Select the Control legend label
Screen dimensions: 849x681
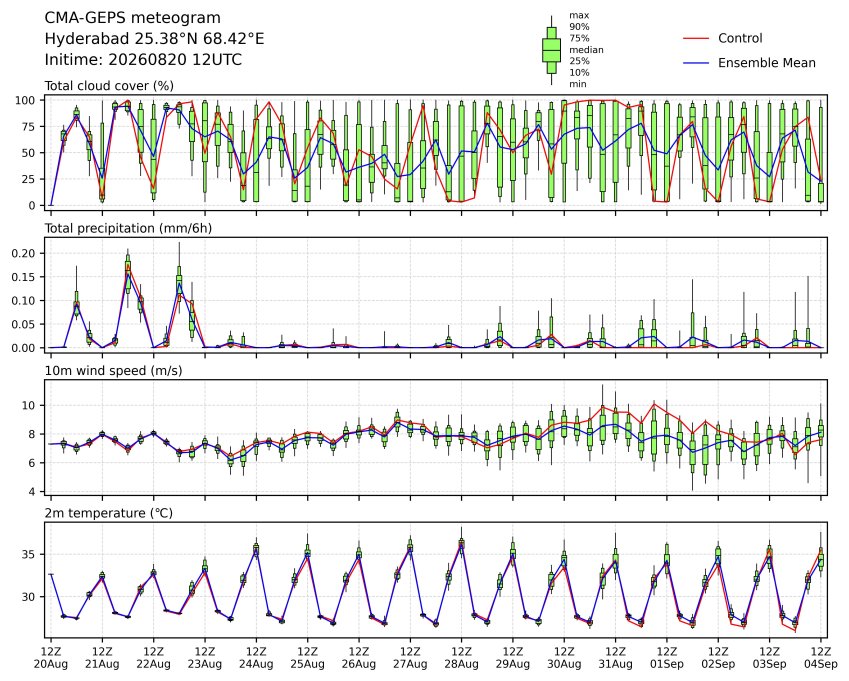coord(740,38)
